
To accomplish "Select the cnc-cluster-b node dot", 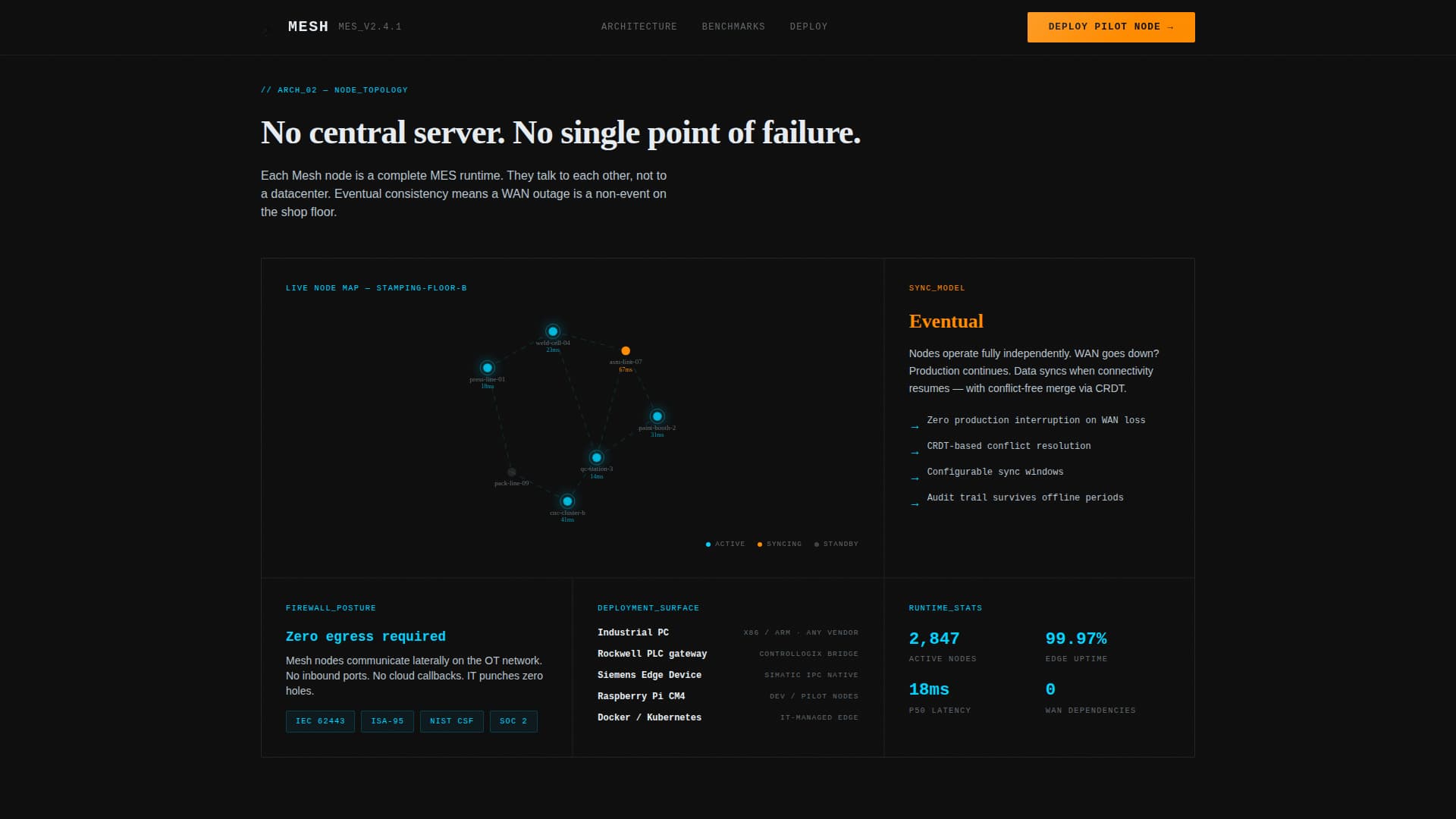I will point(567,501).
